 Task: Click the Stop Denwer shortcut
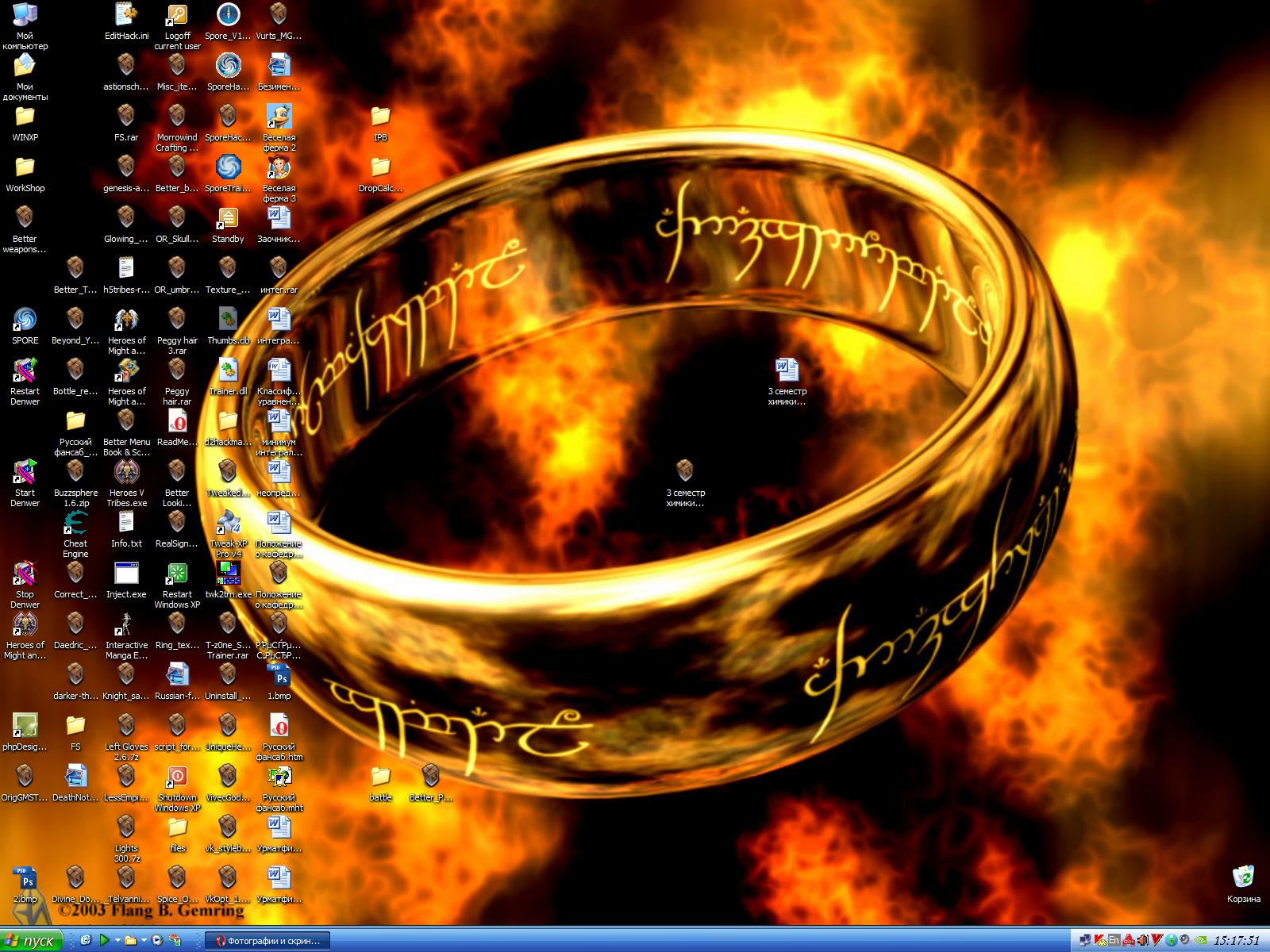click(x=25, y=585)
